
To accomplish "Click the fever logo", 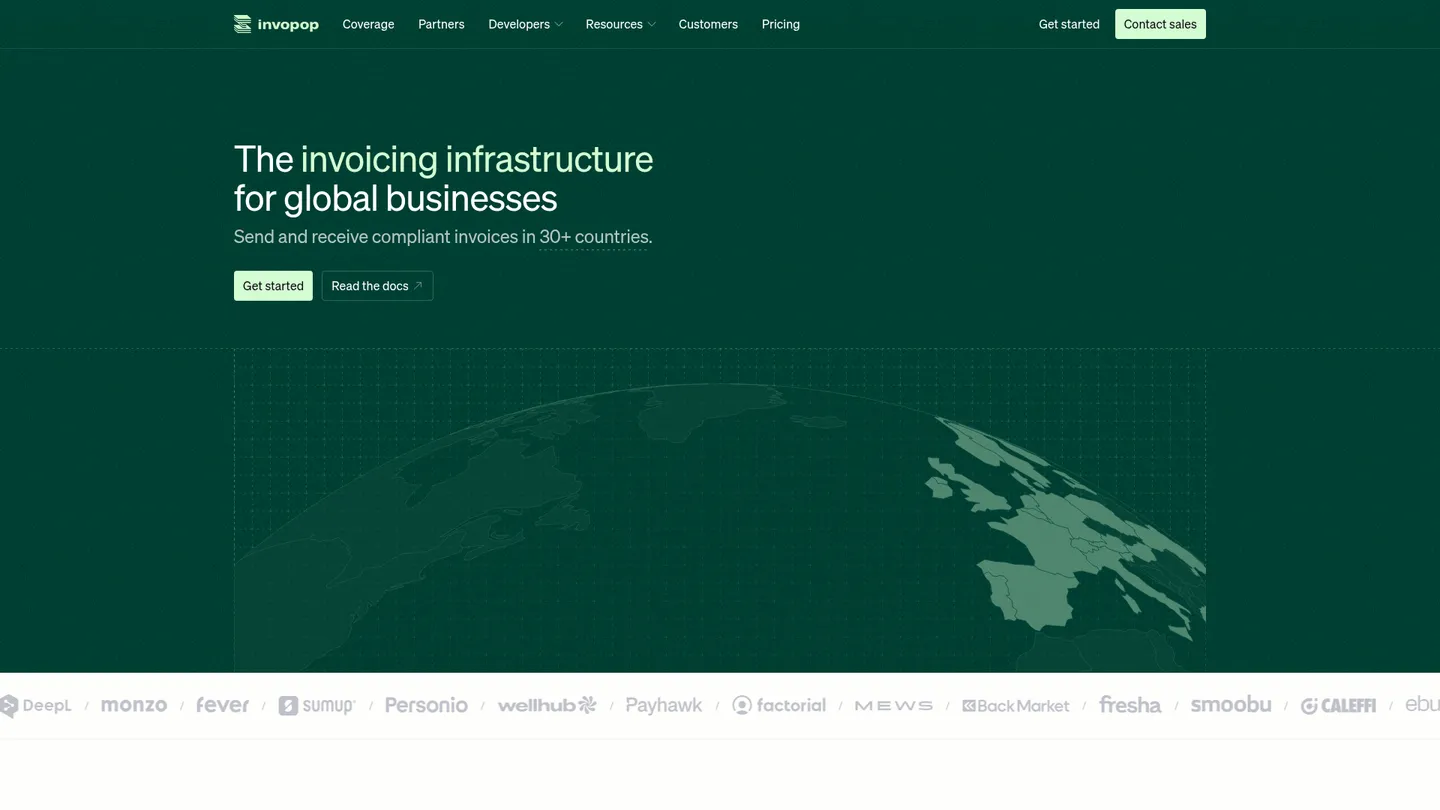I will pyautogui.click(x=222, y=705).
